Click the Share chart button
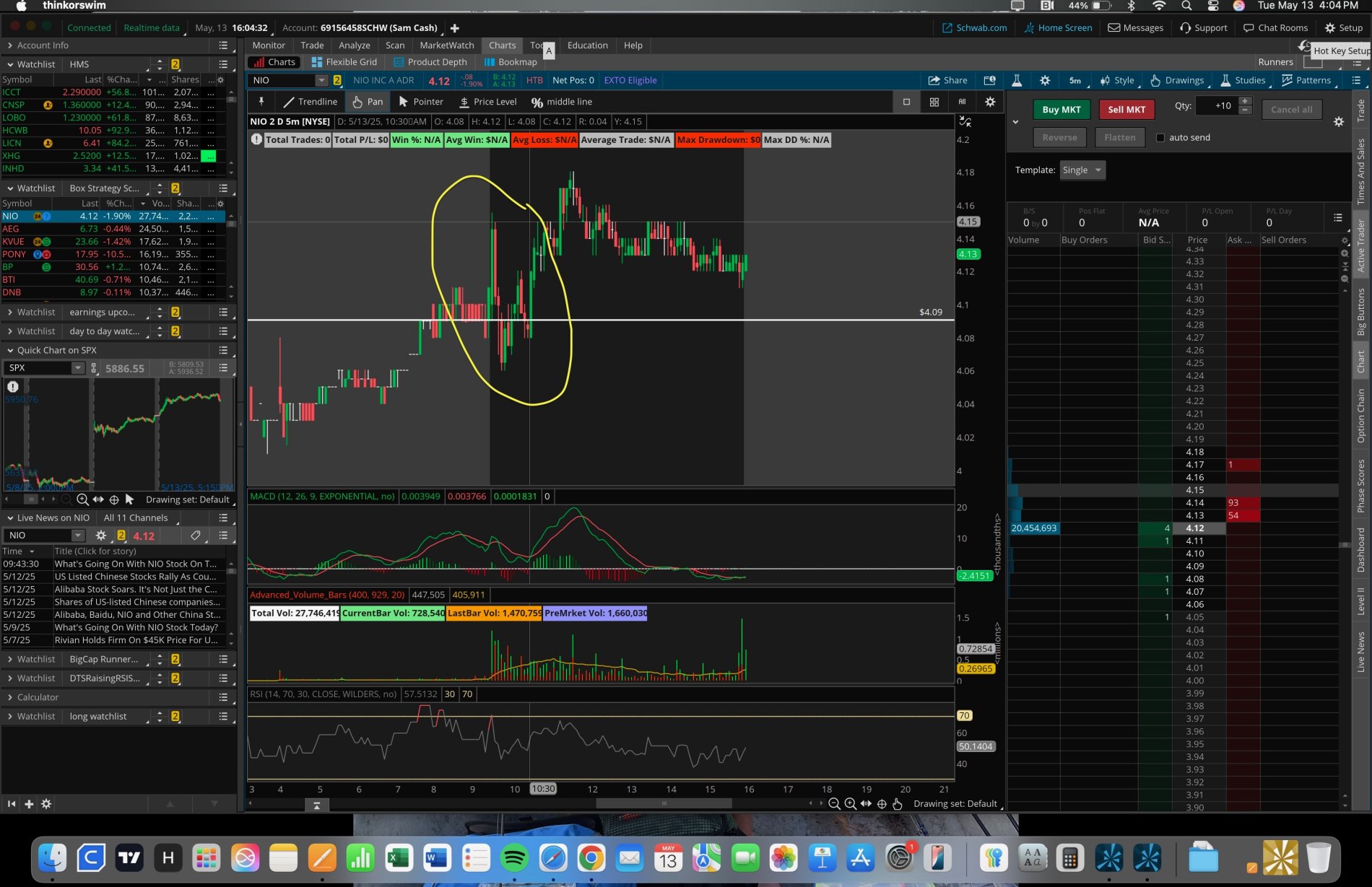The image size is (1372, 887). [947, 80]
